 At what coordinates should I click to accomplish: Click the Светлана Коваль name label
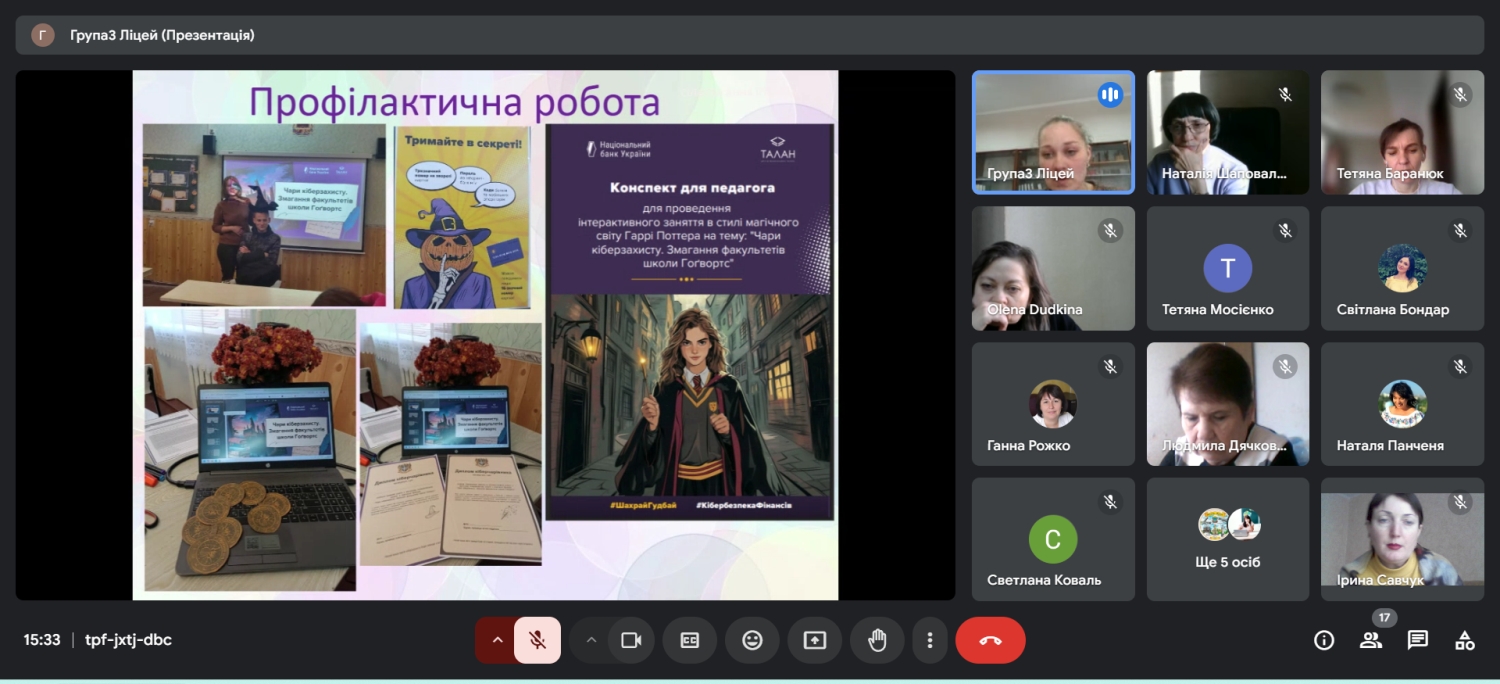pyautogui.click(x=1044, y=580)
